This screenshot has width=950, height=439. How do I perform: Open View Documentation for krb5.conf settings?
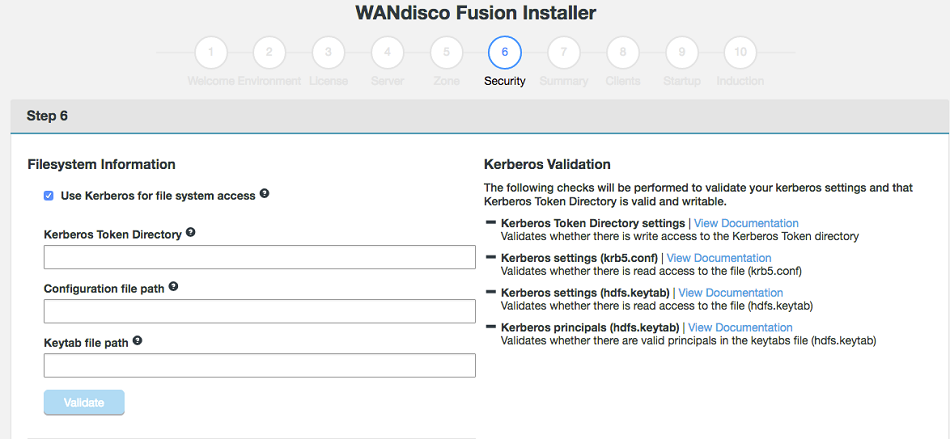(719, 259)
